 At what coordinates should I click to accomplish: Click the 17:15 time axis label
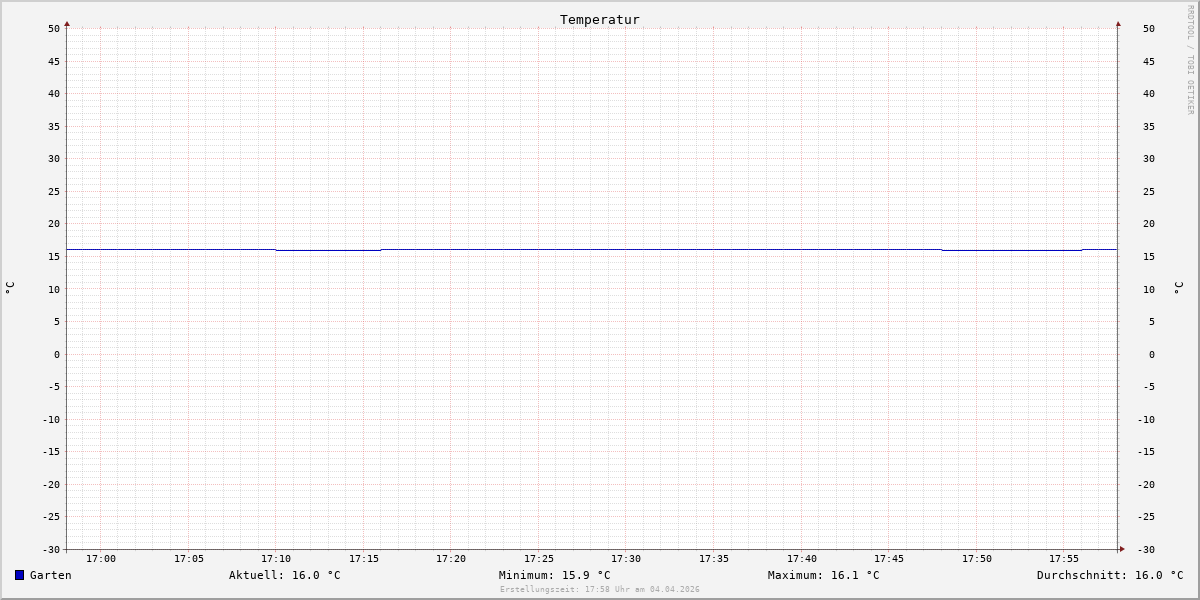[x=364, y=559]
